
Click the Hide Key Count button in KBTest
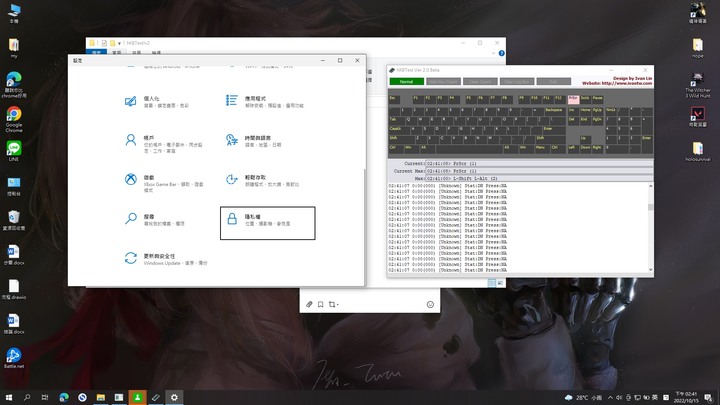pos(443,82)
